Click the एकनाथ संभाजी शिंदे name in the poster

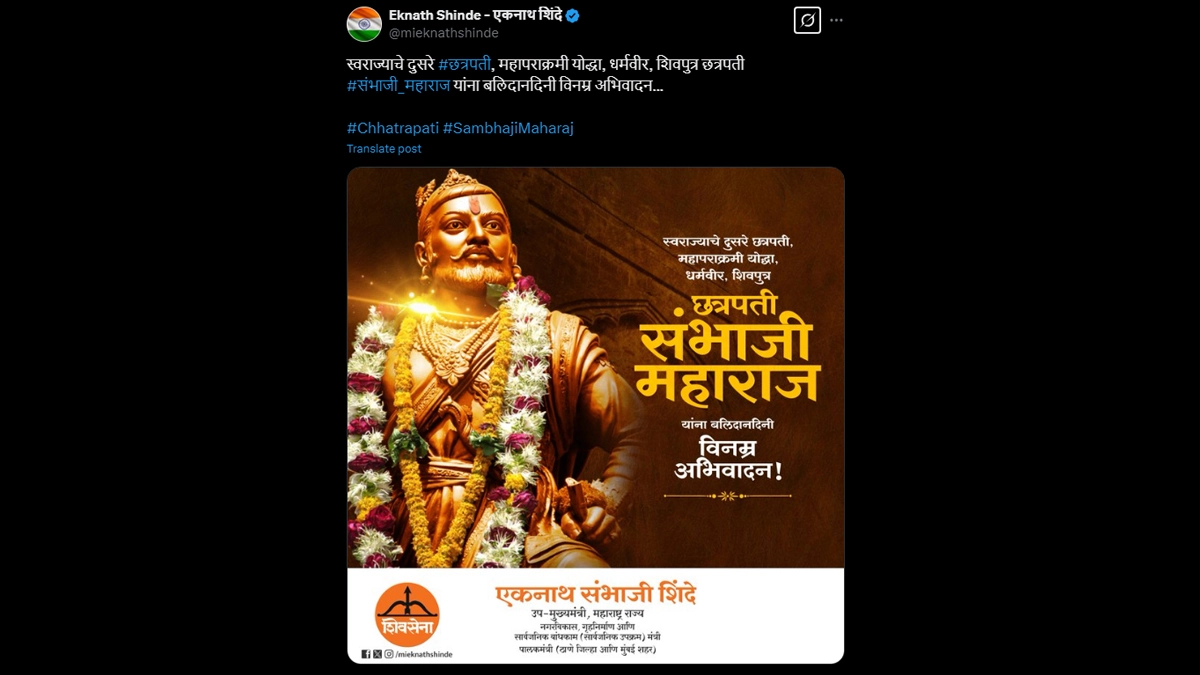(x=597, y=595)
